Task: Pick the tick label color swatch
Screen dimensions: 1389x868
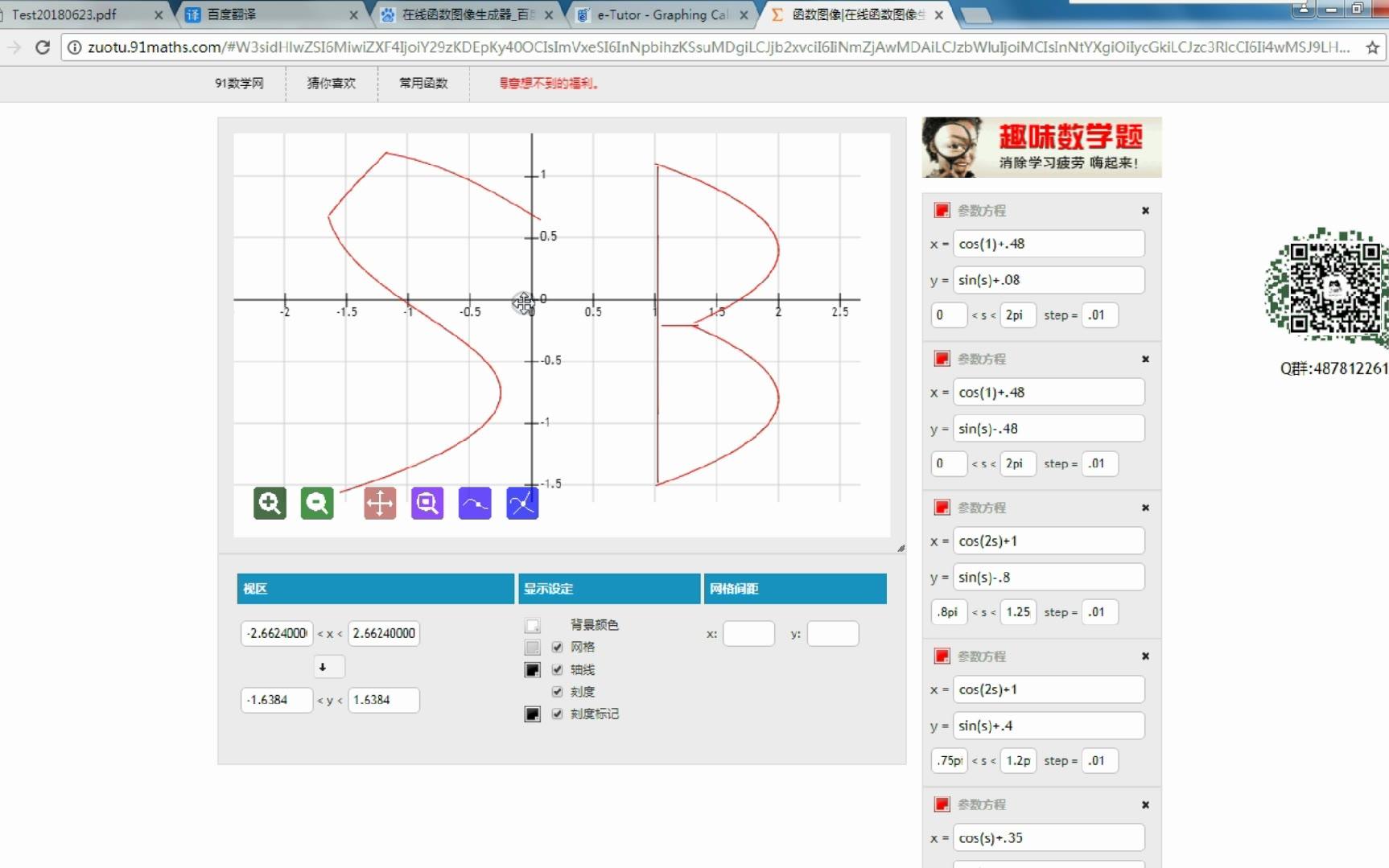Action: coord(533,714)
